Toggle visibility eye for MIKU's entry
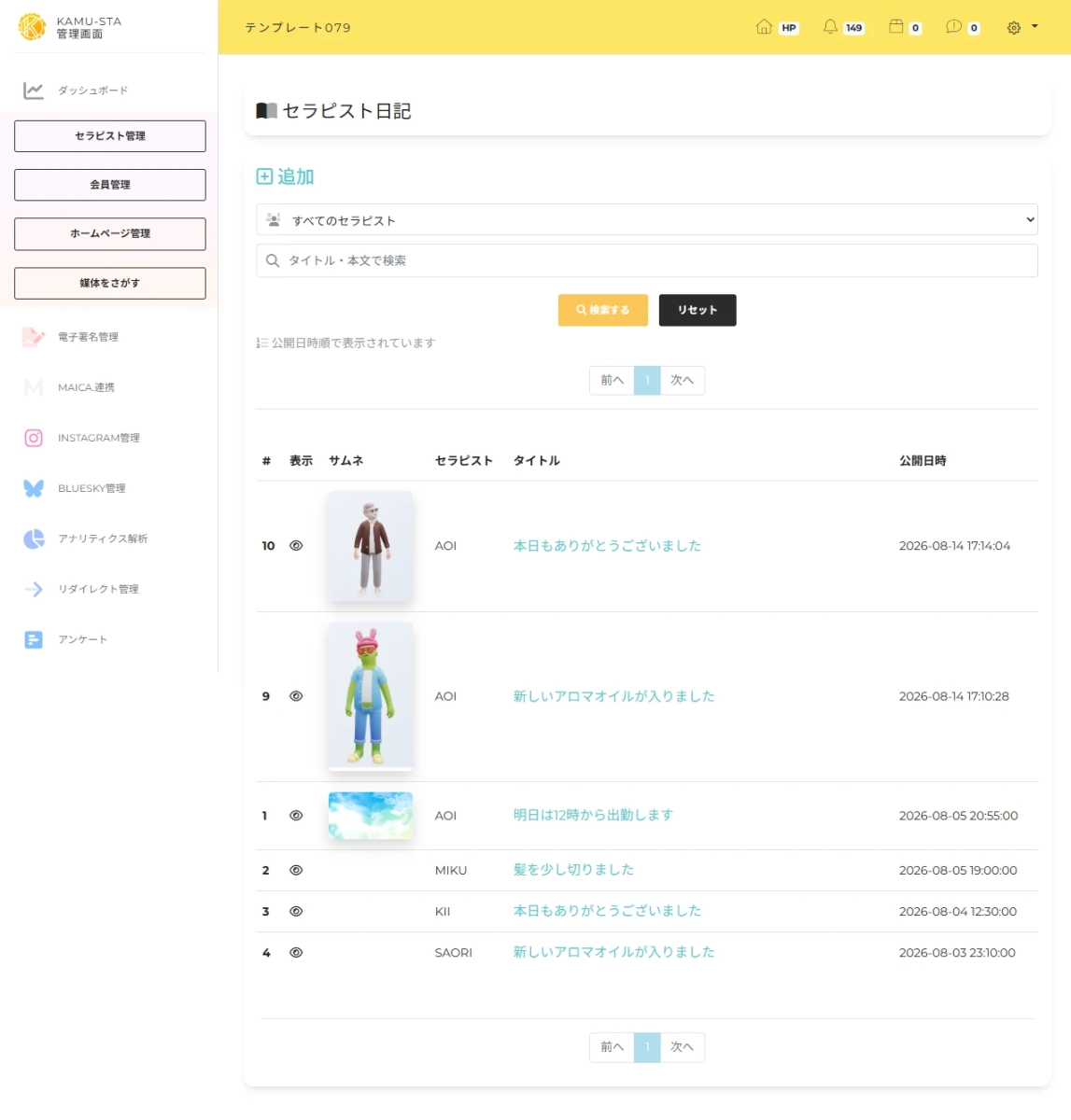This screenshot has height=1120, width=1071. (x=296, y=870)
